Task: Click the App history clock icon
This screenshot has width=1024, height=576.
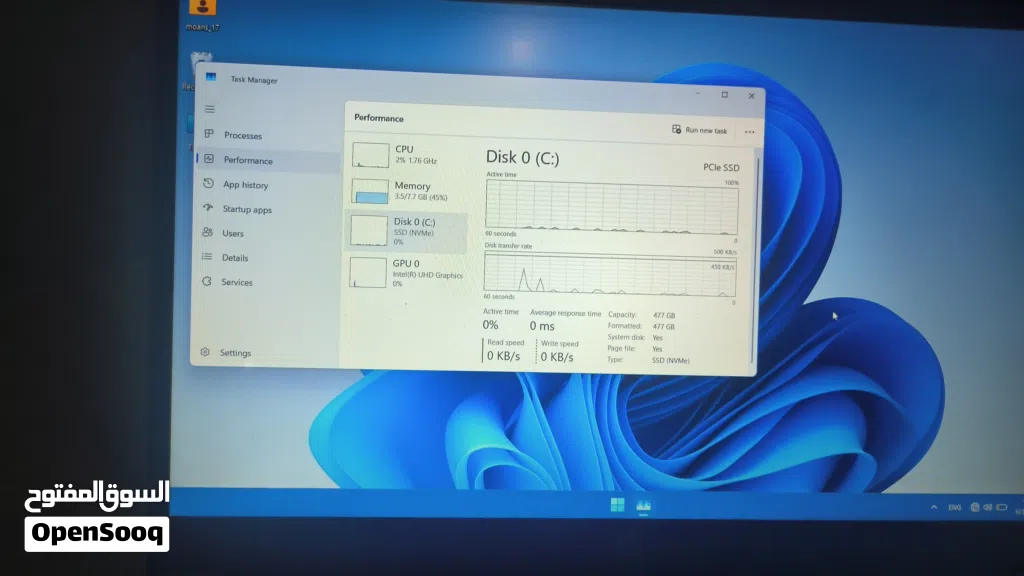Action: (x=208, y=184)
